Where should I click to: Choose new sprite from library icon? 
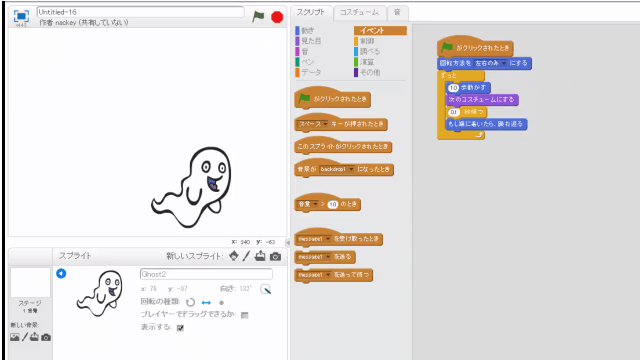coord(233,256)
